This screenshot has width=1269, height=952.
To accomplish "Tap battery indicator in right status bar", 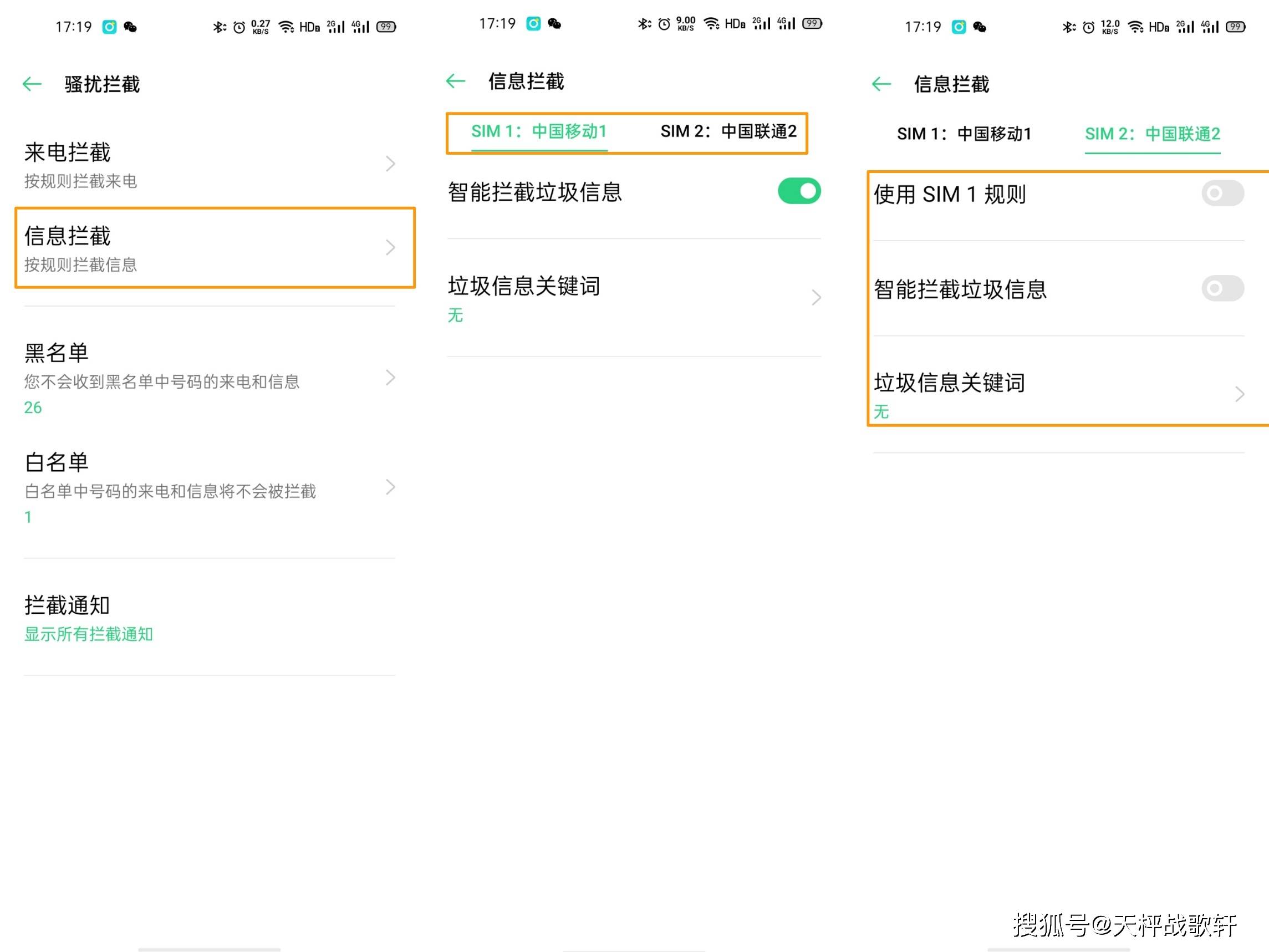I will point(1235,27).
